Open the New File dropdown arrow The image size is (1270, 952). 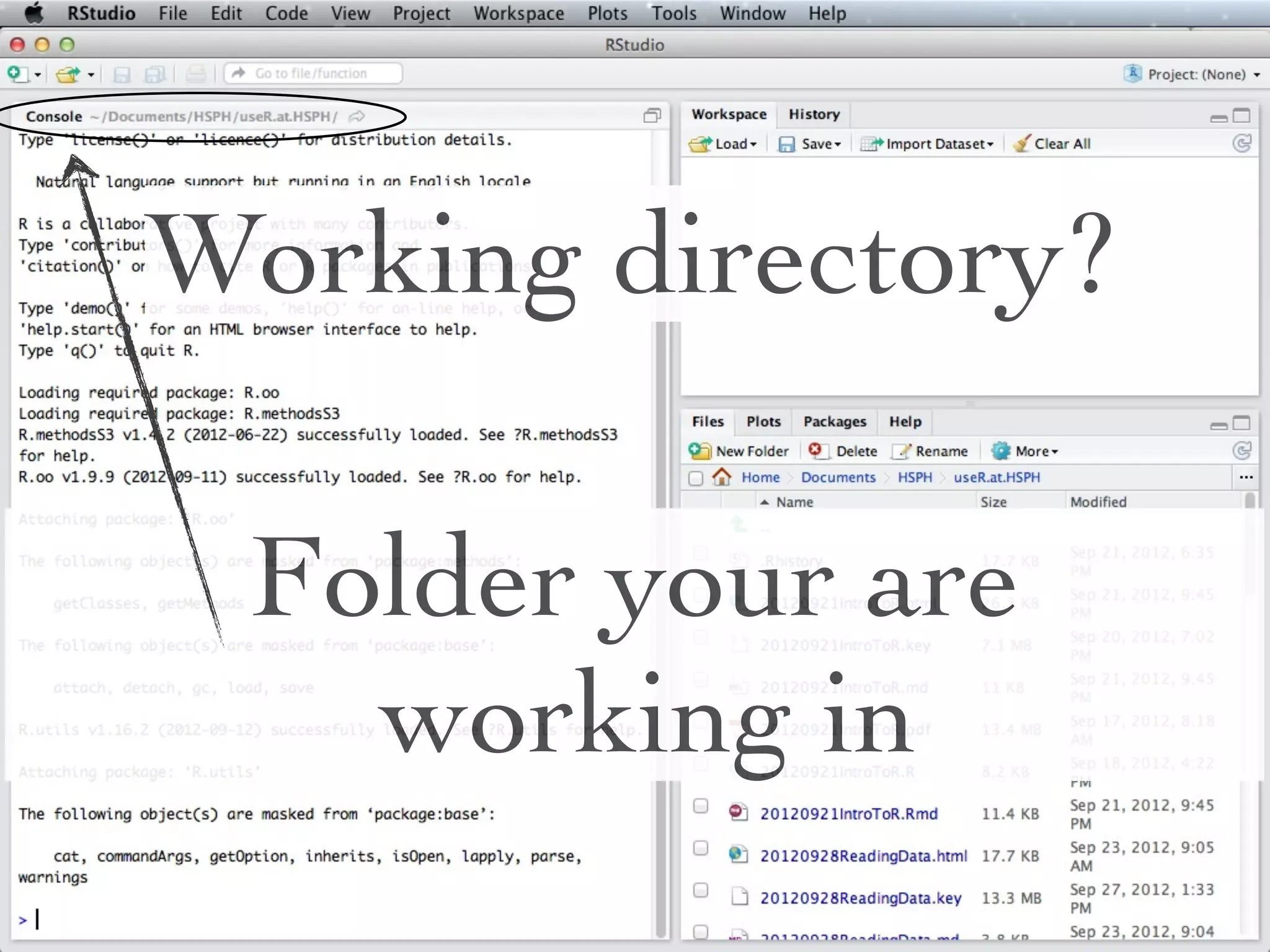[38, 75]
